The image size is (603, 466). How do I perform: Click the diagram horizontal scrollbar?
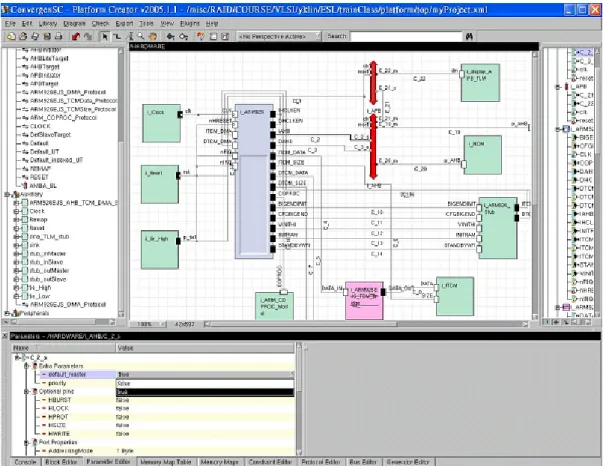click(x=366, y=324)
